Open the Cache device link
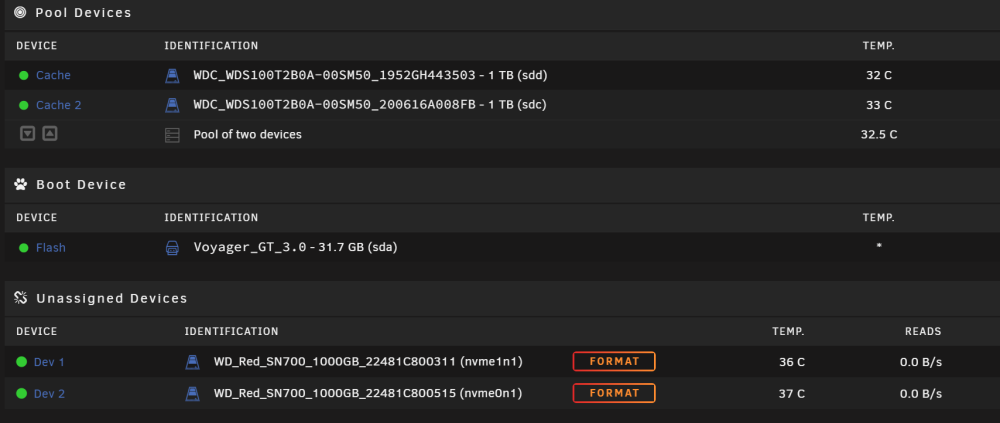This screenshot has width=1000, height=423. (53, 75)
